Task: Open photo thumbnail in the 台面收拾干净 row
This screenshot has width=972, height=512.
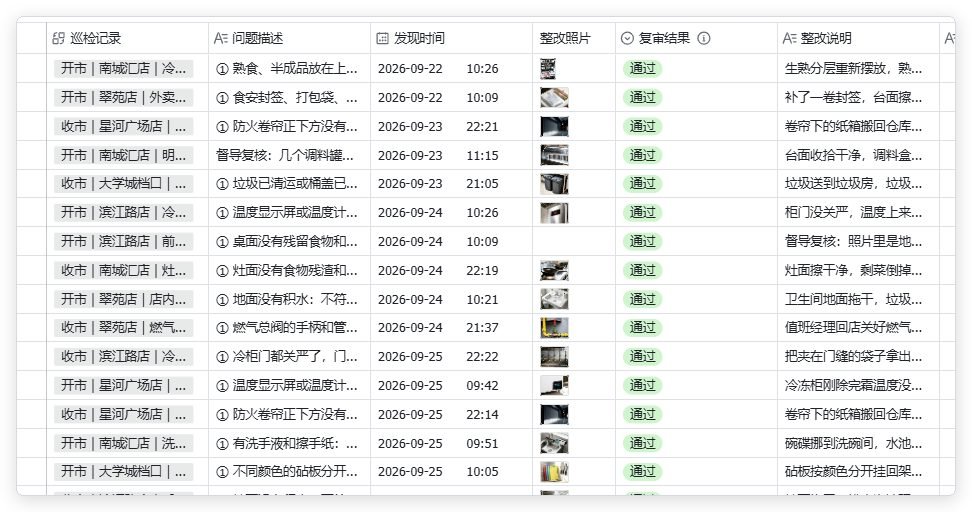Action: (554, 155)
